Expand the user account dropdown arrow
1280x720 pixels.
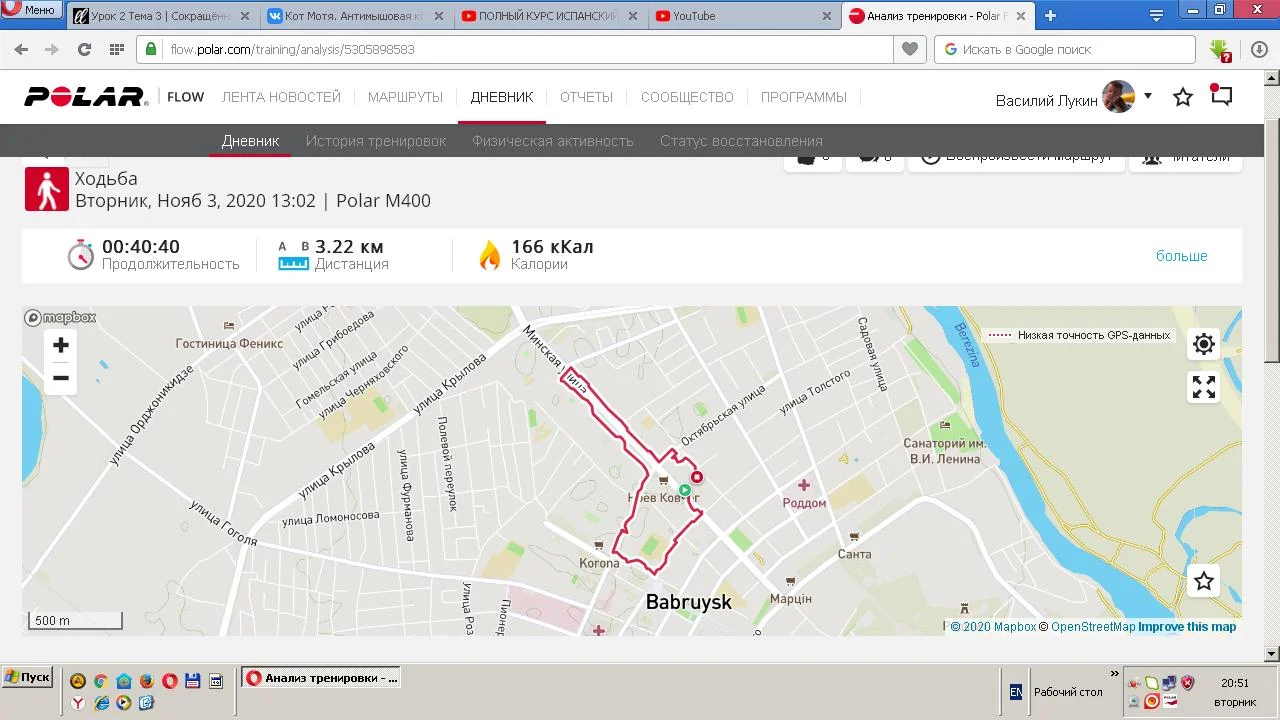[1148, 96]
